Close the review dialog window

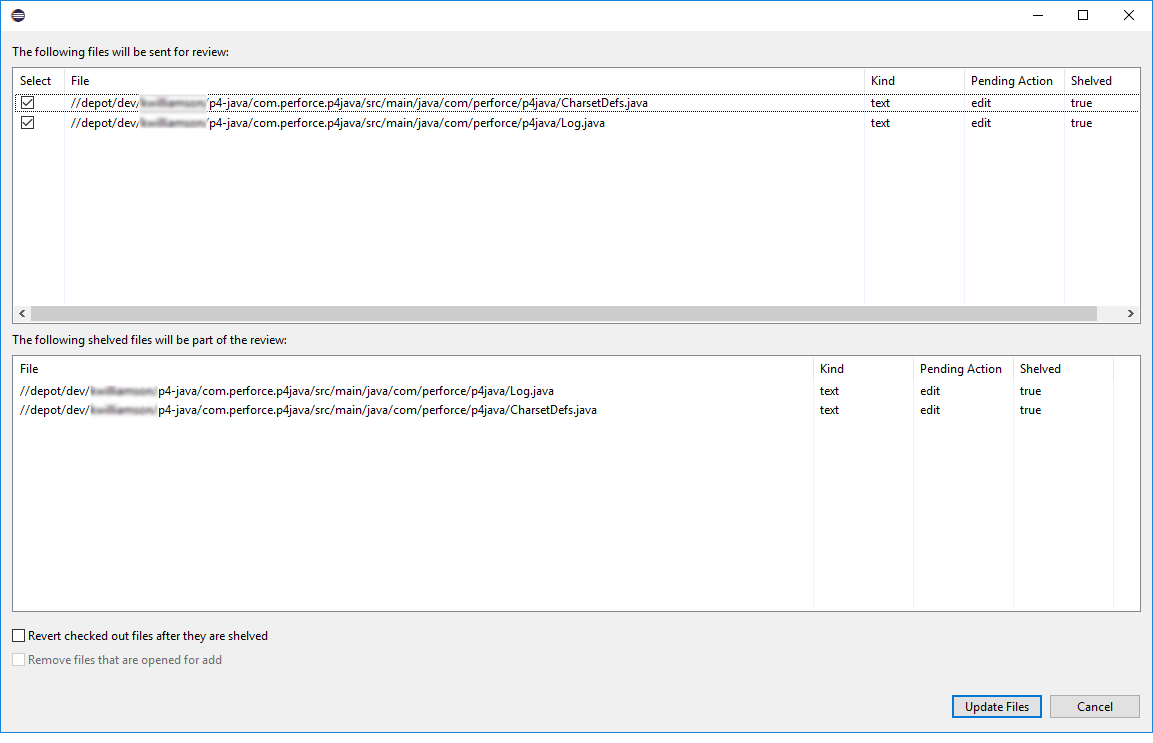(x=1129, y=15)
